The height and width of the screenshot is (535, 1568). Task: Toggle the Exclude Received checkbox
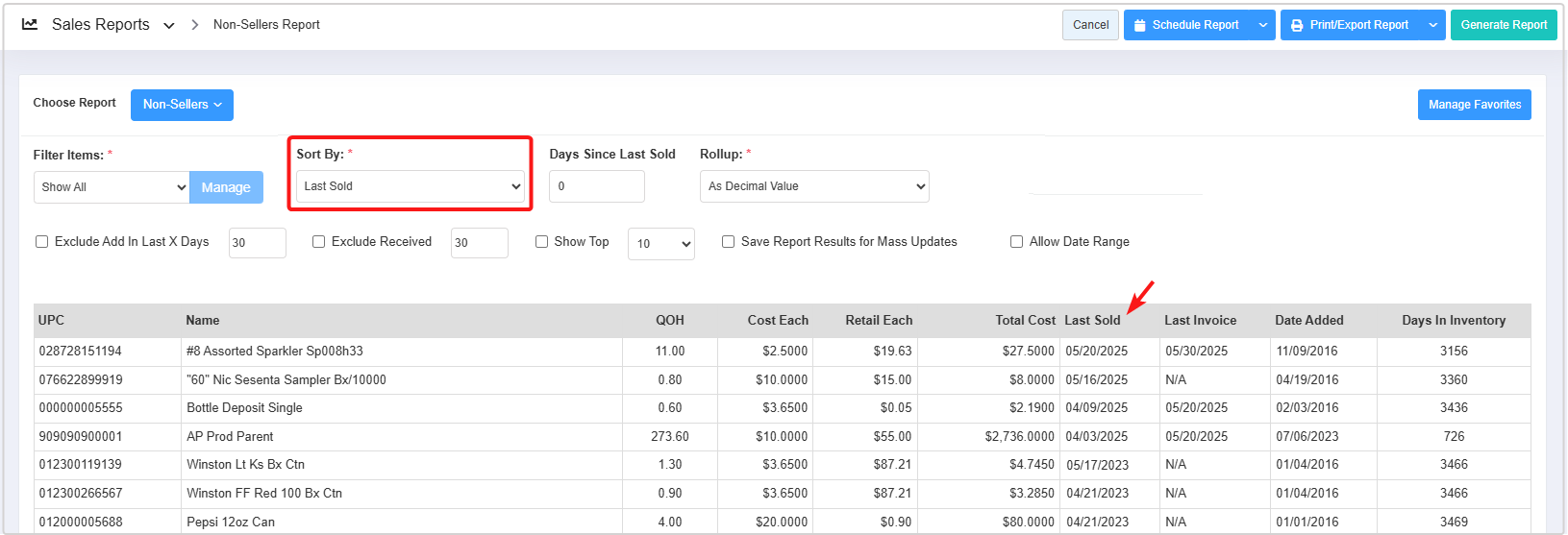point(319,242)
